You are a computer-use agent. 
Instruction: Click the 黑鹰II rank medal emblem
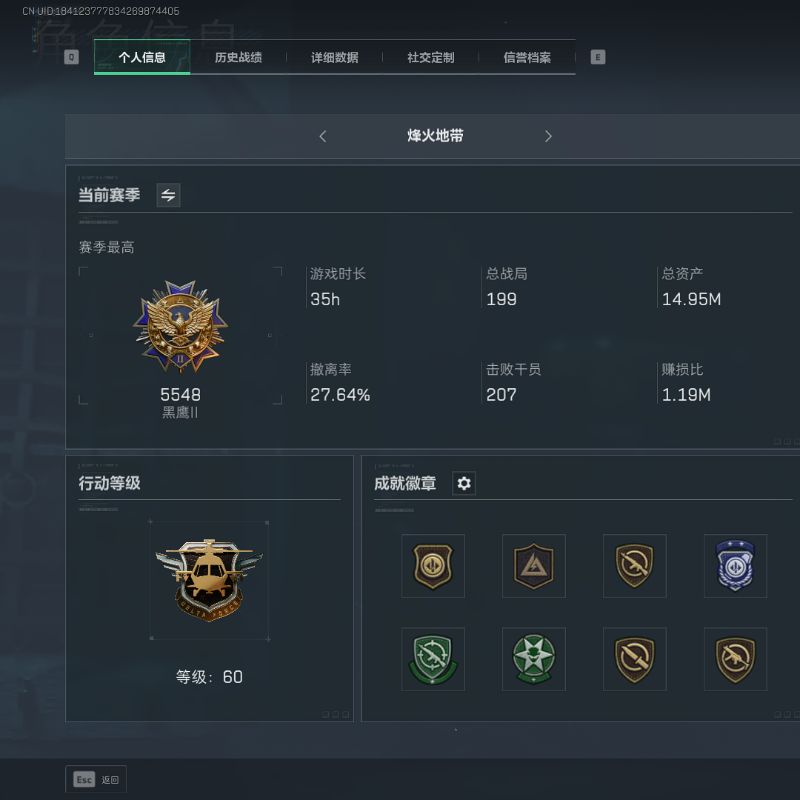click(180, 326)
